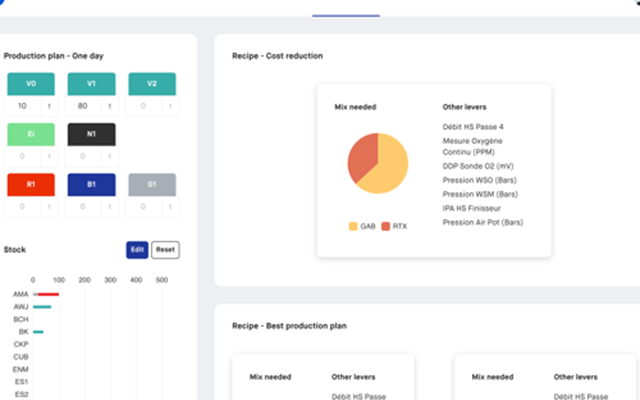Click the V0 product tile
Viewport: 640px width, 400px height.
pos(31,84)
